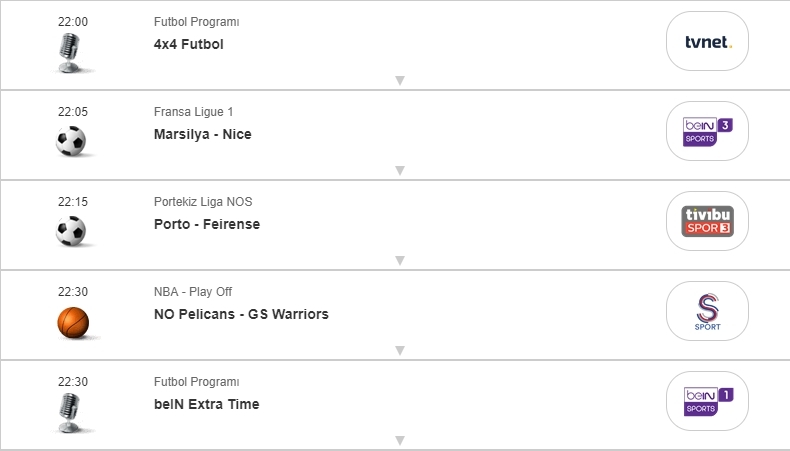Click the soccer ball icon beside Porto - Feirense
790x451 pixels.
(x=71, y=232)
